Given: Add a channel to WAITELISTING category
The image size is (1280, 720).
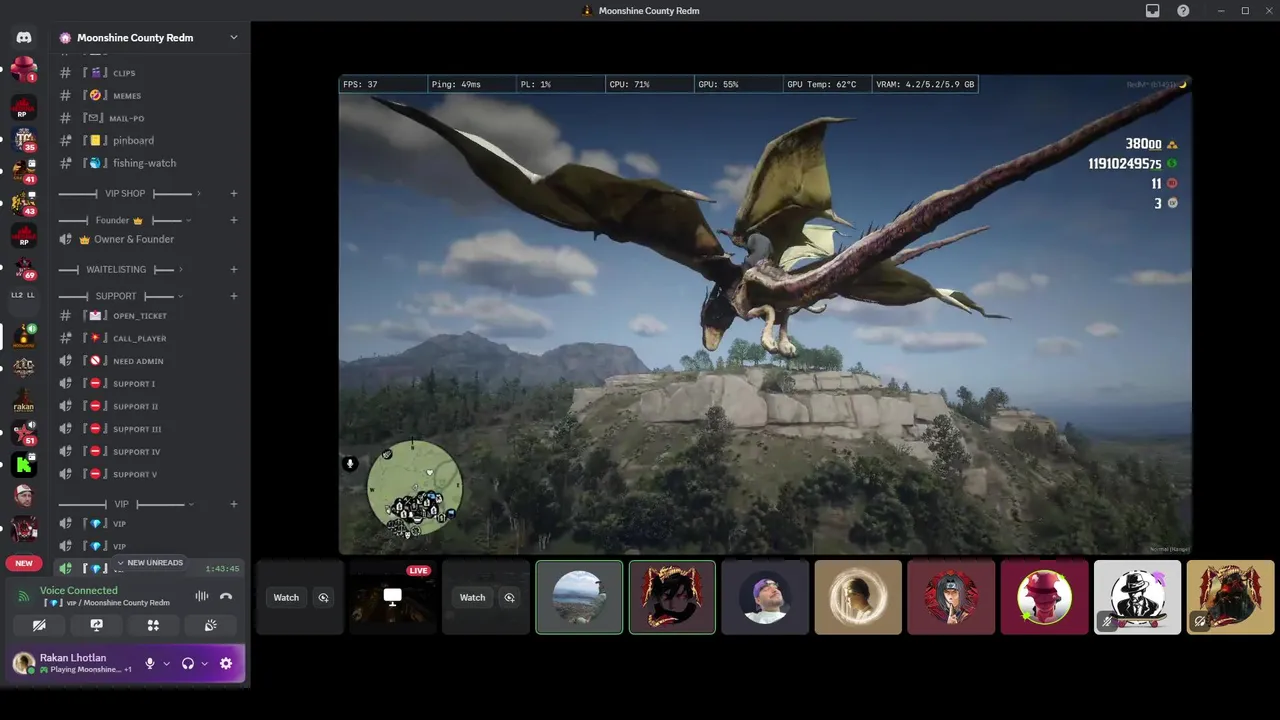Looking at the screenshot, I should [234, 269].
